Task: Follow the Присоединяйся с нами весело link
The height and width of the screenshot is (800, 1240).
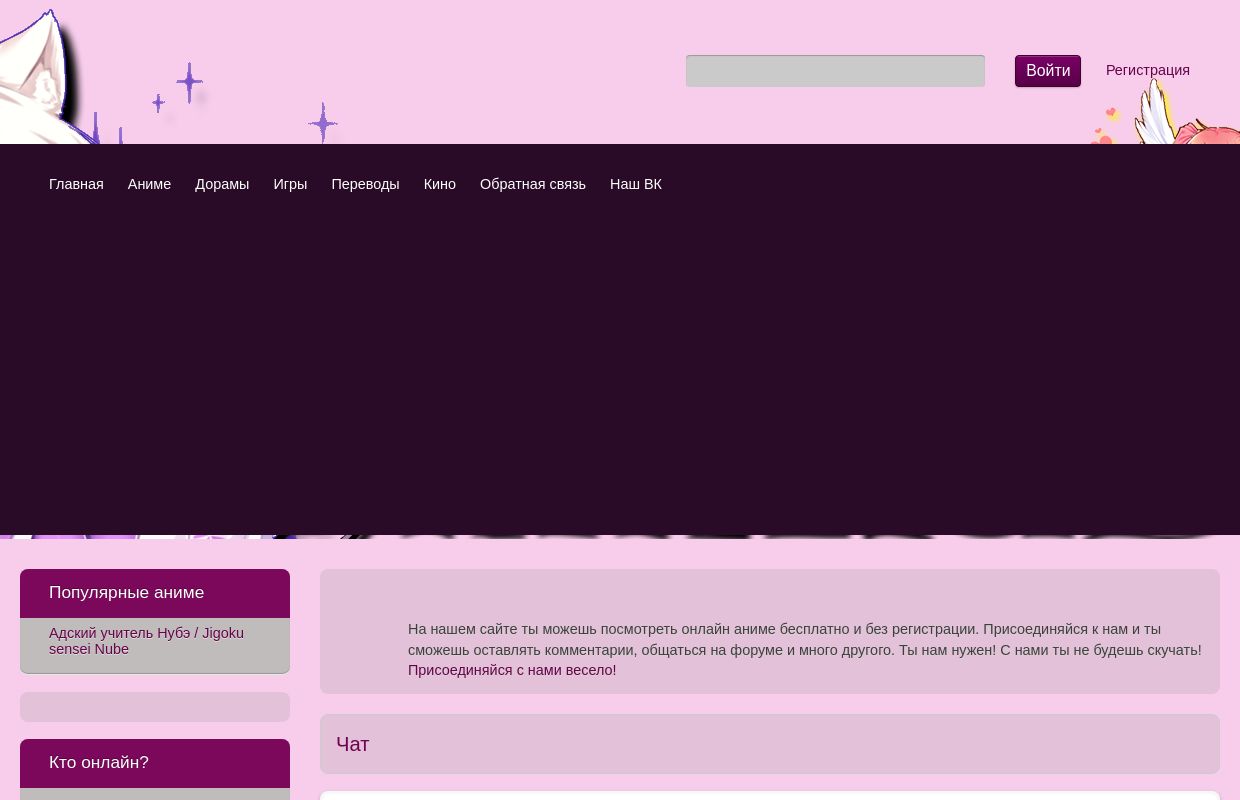Action: click(x=511, y=670)
